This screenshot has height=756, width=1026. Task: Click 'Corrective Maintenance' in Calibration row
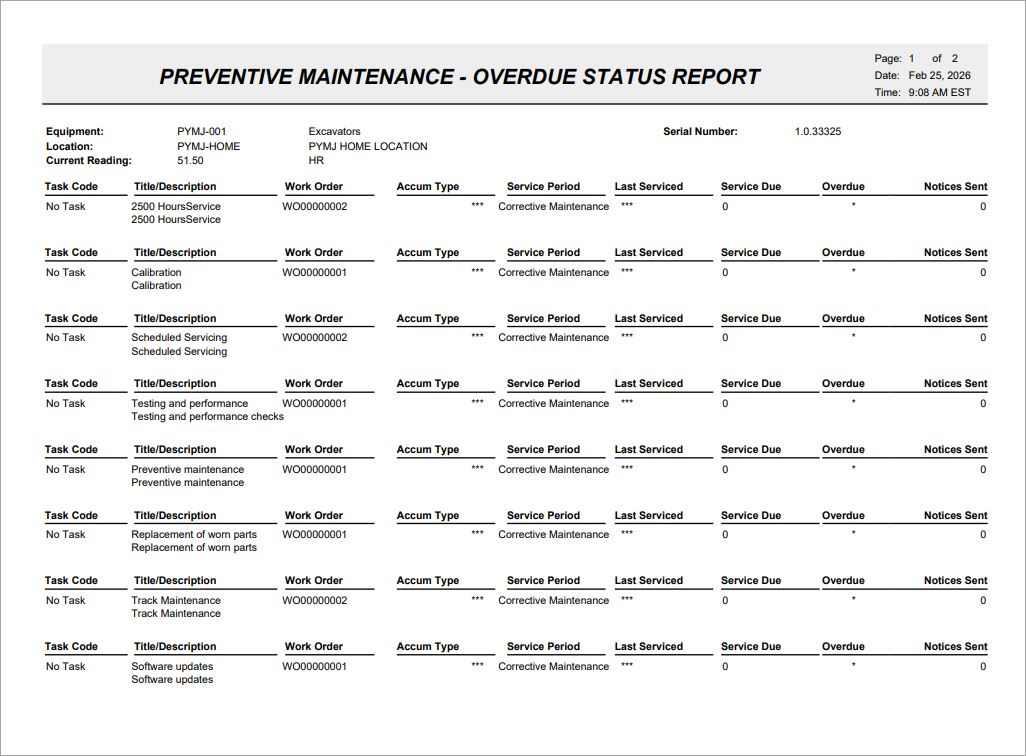pyautogui.click(x=553, y=272)
